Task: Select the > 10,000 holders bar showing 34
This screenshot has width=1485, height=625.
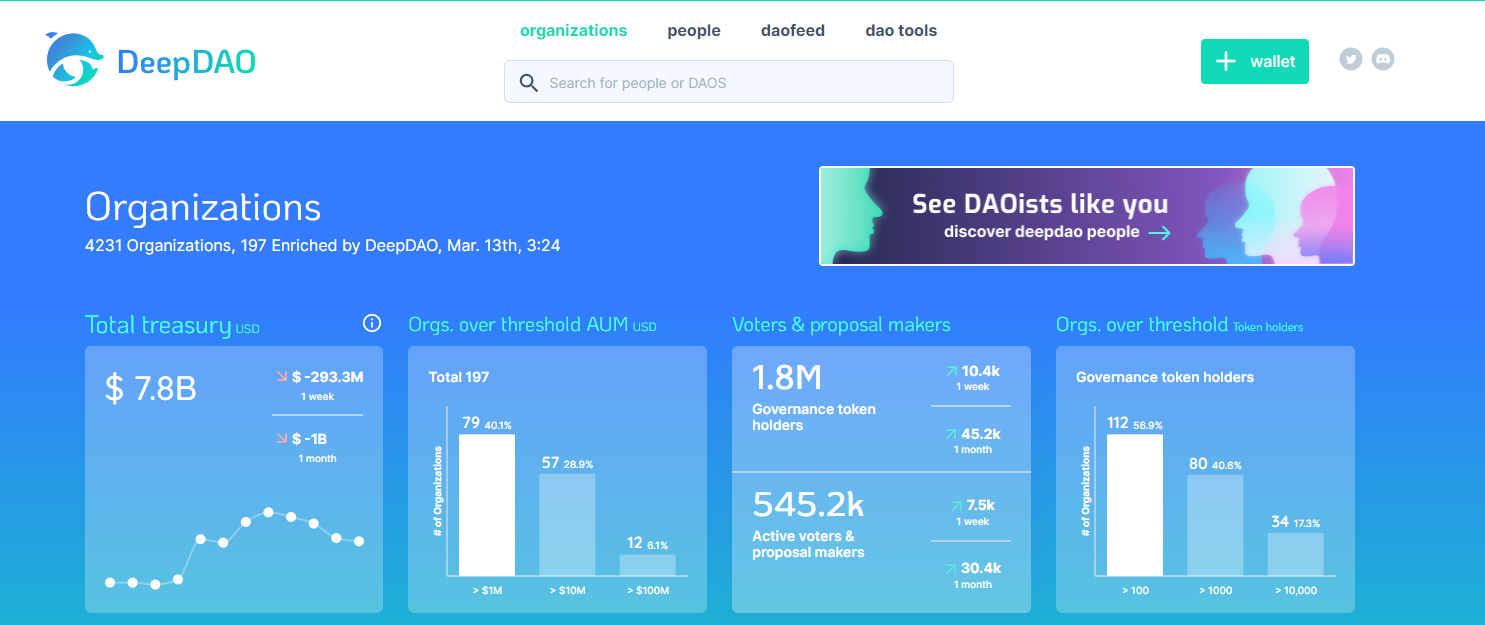Action: (1295, 554)
